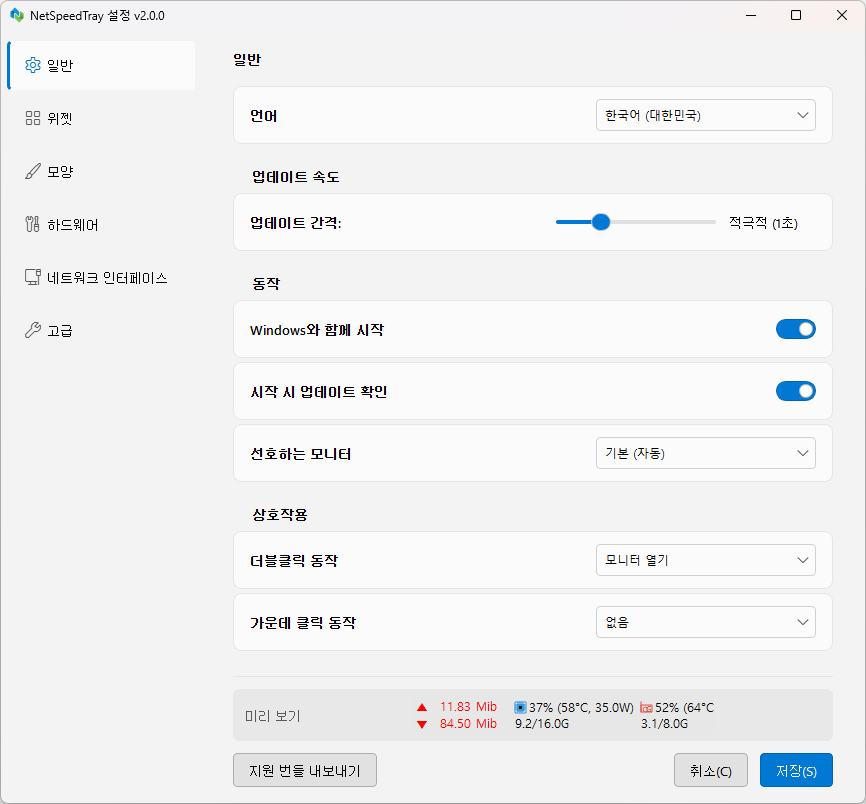The width and height of the screenshot is (866, 804).
Task: Toggle Windows와 함께 시작 switch
Action: point(795,329)
